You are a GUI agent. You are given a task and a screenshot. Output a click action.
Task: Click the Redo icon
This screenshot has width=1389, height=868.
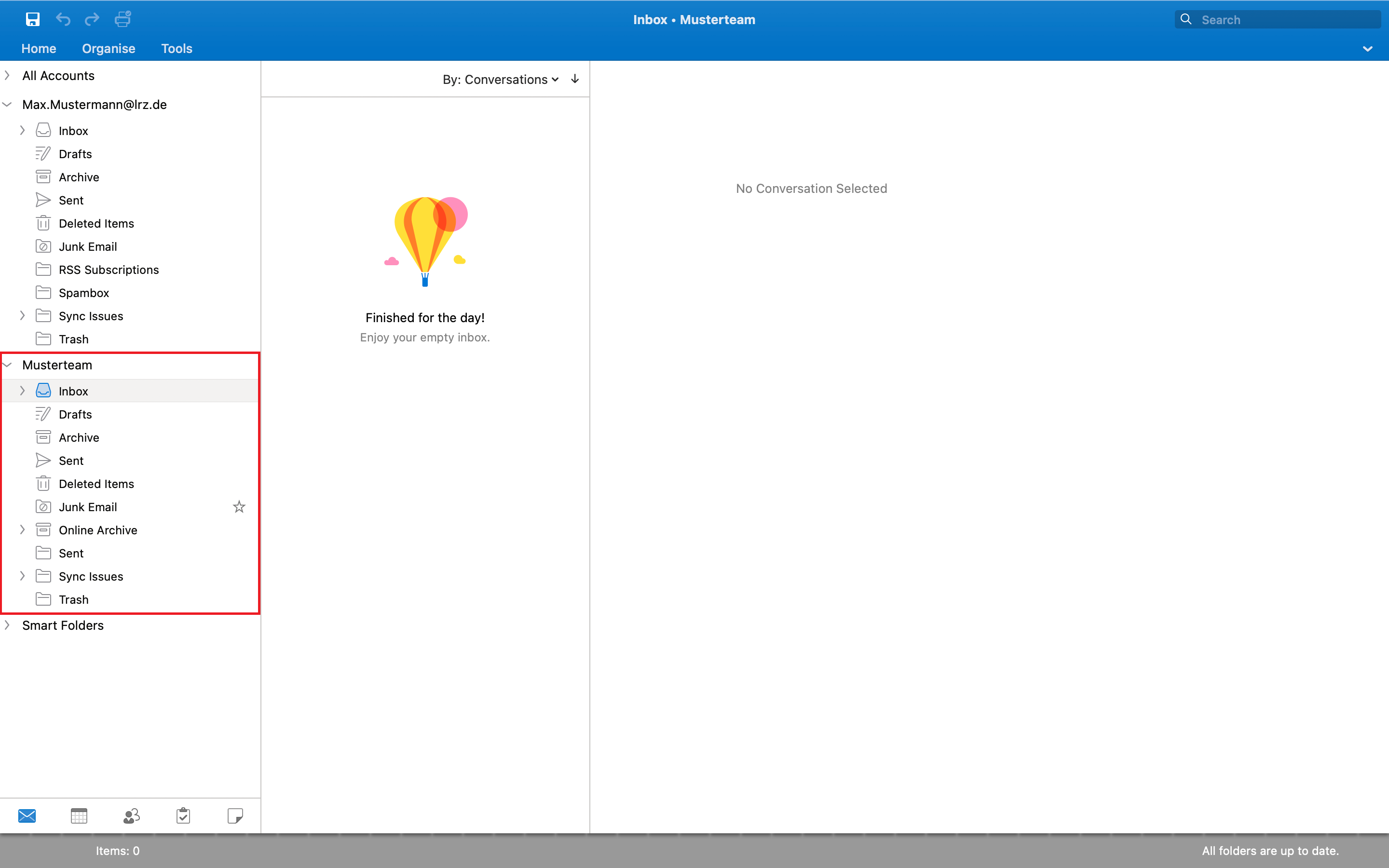(92, 19)
